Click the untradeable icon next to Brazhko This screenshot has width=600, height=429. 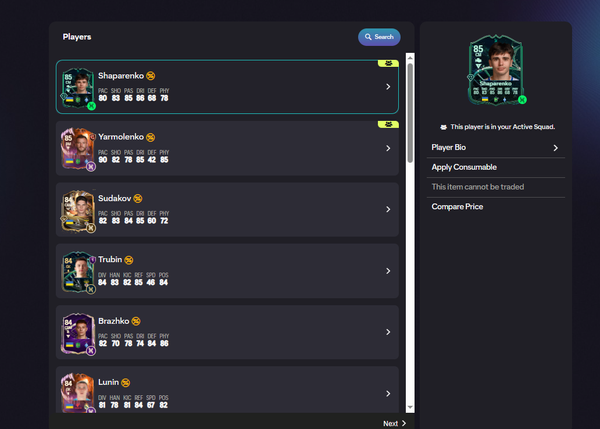136,320
